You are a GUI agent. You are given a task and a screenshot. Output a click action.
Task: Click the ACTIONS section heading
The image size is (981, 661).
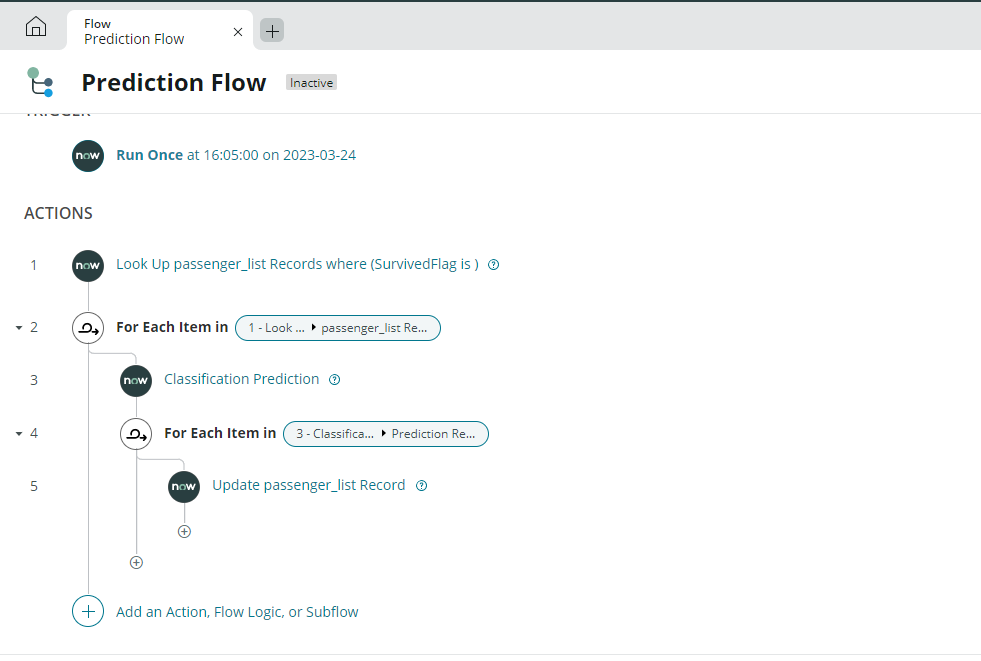tap(58, 213)
